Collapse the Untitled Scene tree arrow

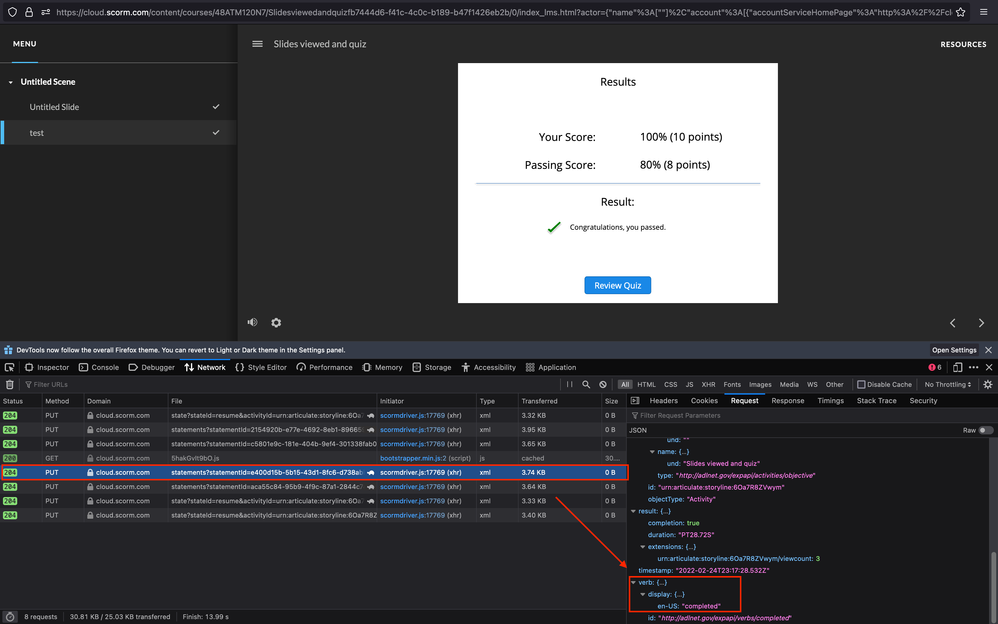tap(11, 82)
